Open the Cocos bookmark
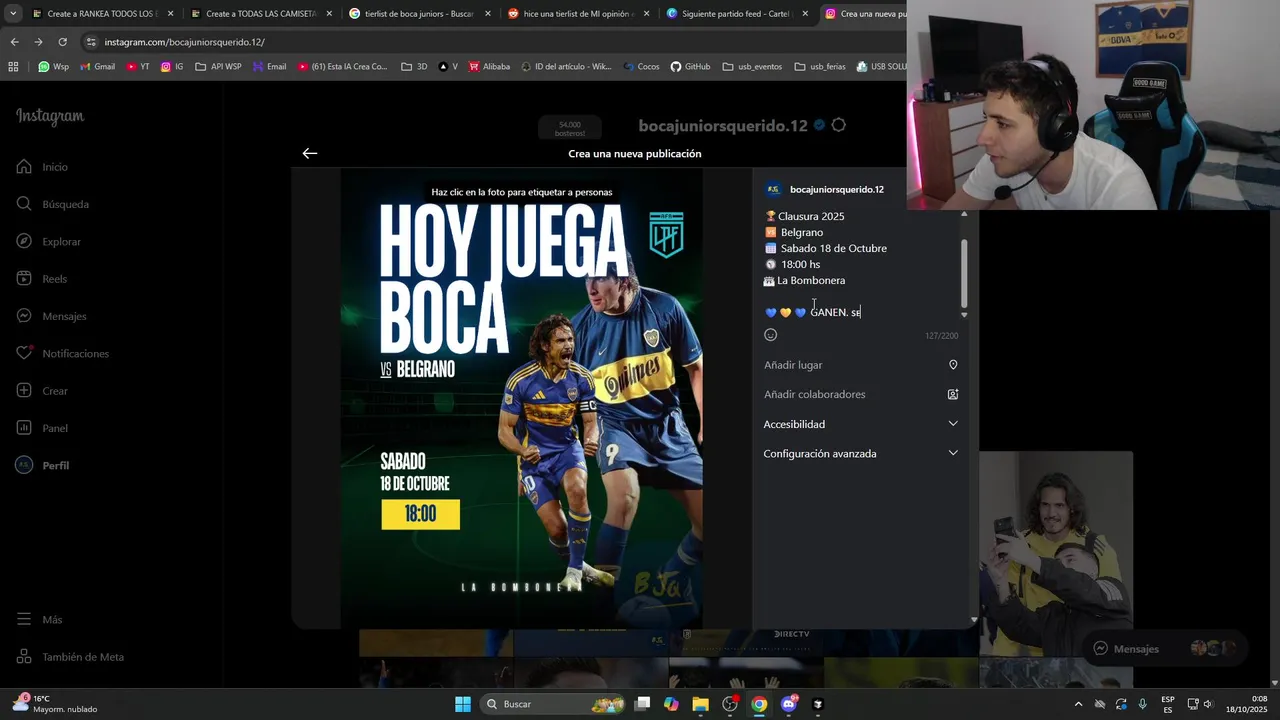 (x=641, y=67)
